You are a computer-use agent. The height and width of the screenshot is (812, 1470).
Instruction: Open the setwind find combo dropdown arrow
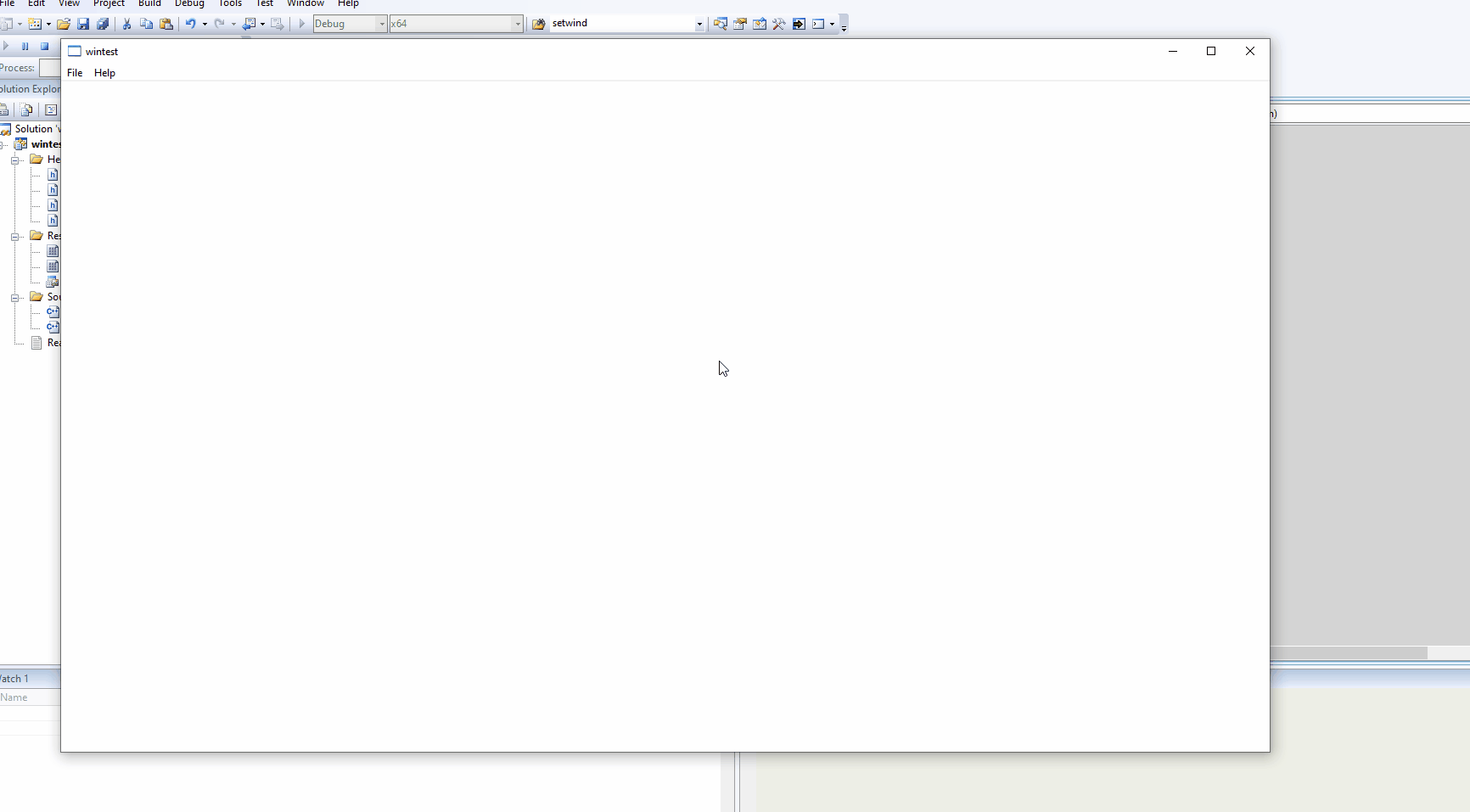click(x=699, y=25)
